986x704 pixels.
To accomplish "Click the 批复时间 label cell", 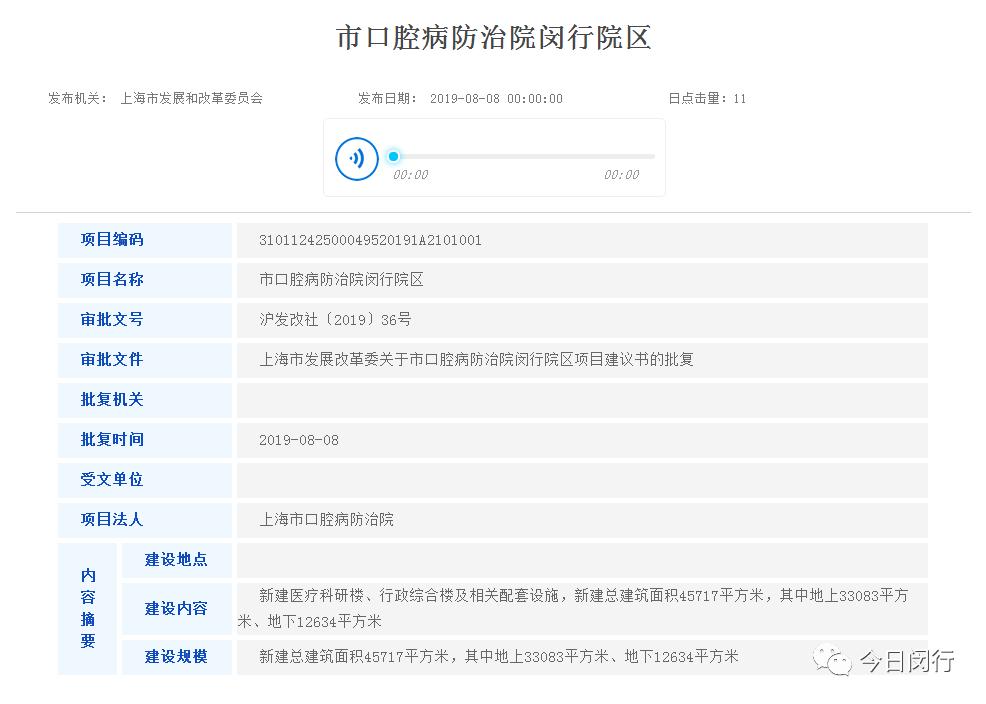I will (x=110, y=440).
